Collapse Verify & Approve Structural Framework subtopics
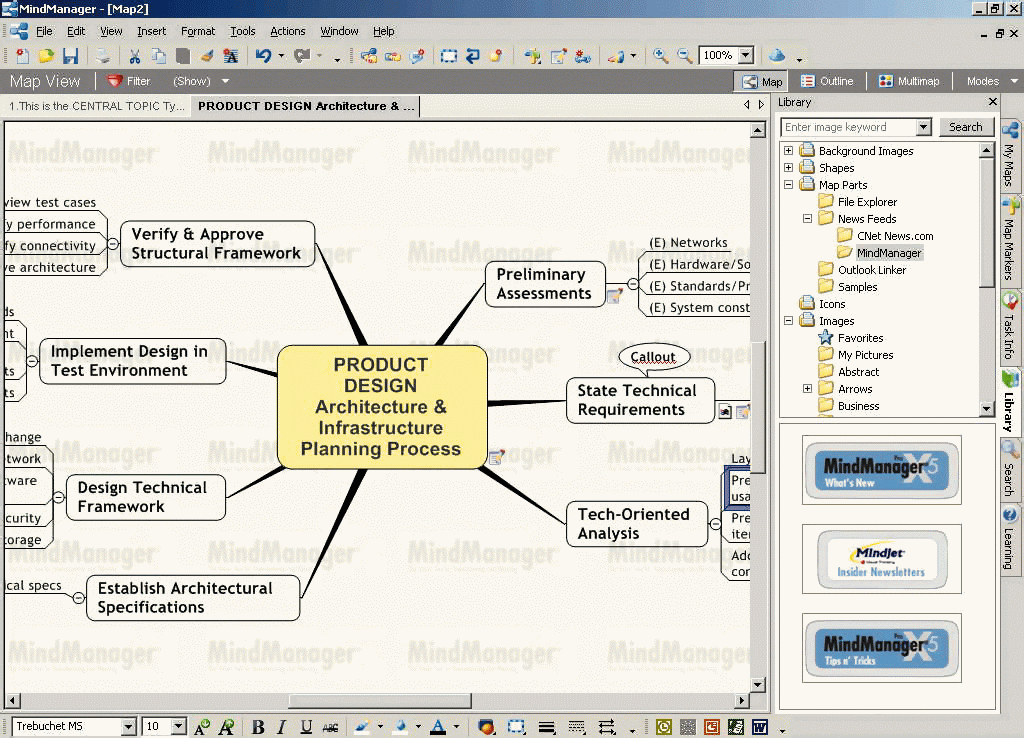The height and width of the screenshot is (738, 1024). click(112, 244)
